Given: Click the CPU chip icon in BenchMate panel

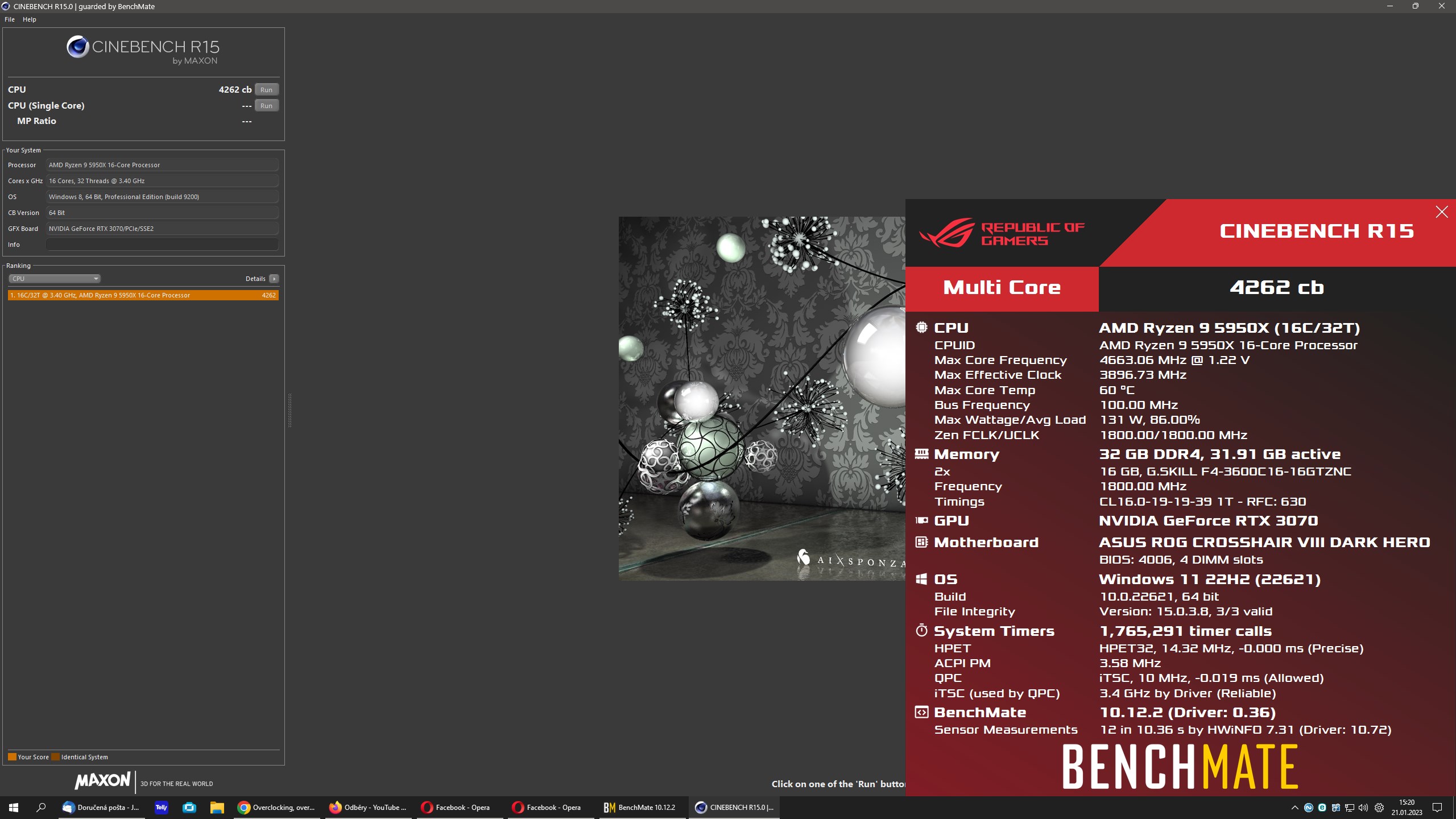Looking at the screenshot, I should 921,327.
